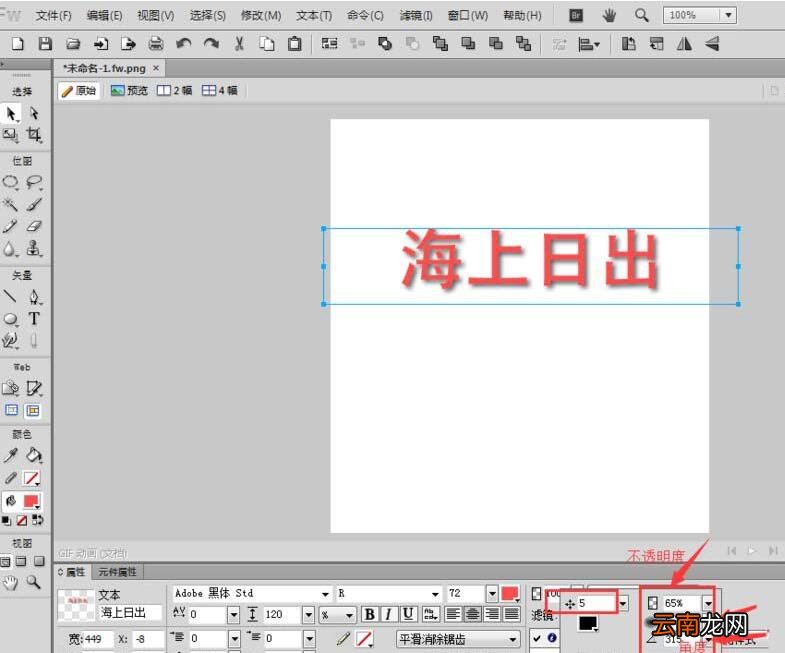Switch to 2 幅 split view

pyautogui.click(x=174, y=90)
